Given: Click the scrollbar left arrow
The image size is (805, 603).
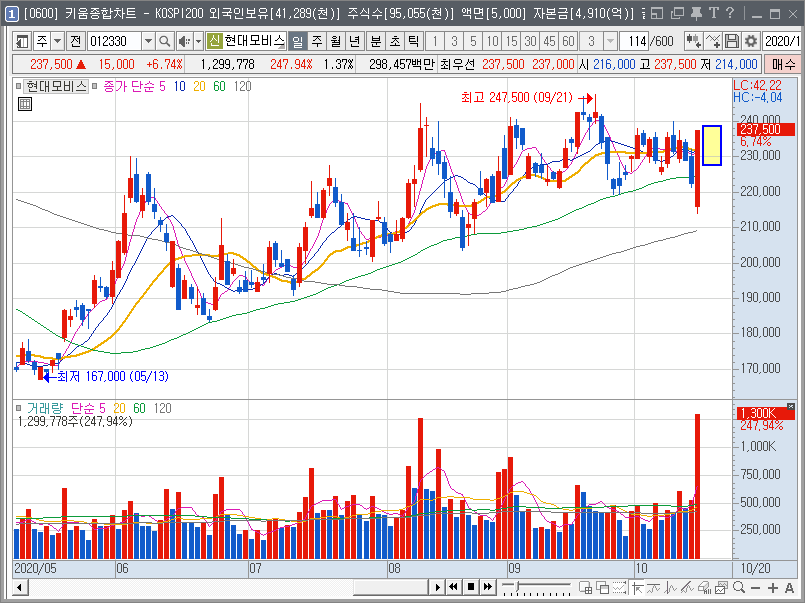Looking at the screenshot, I should pos(20,587).
